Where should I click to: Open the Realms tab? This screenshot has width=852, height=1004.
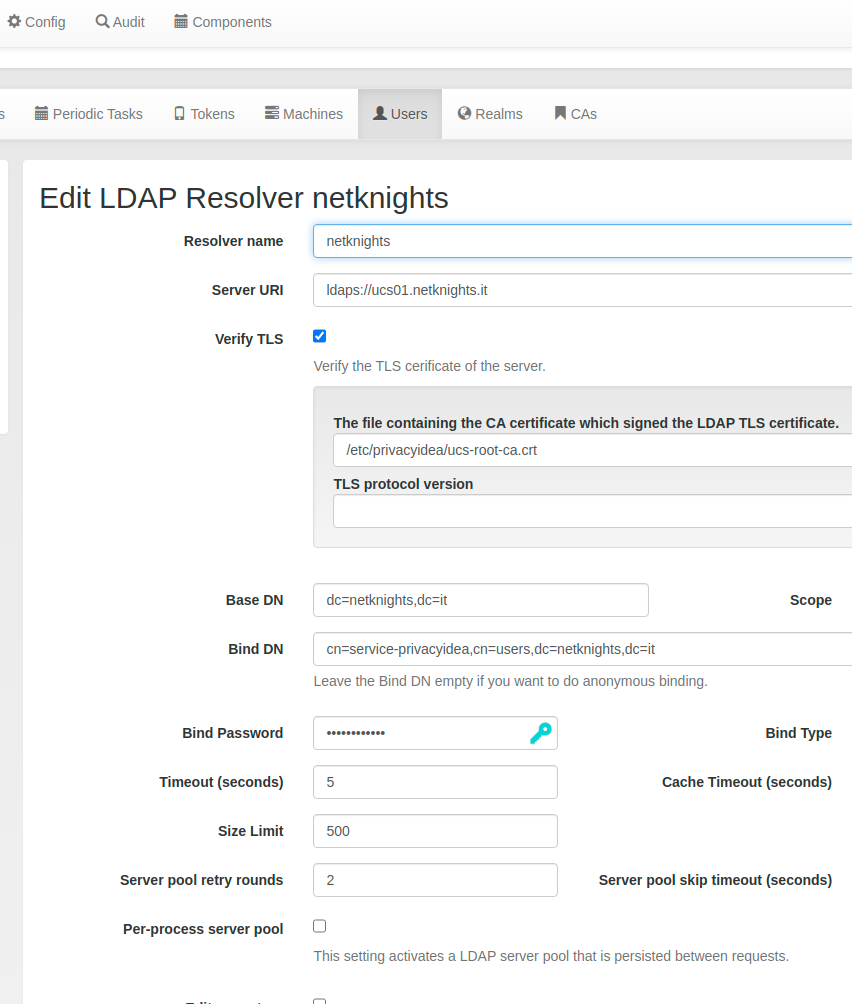coord(490,114)
